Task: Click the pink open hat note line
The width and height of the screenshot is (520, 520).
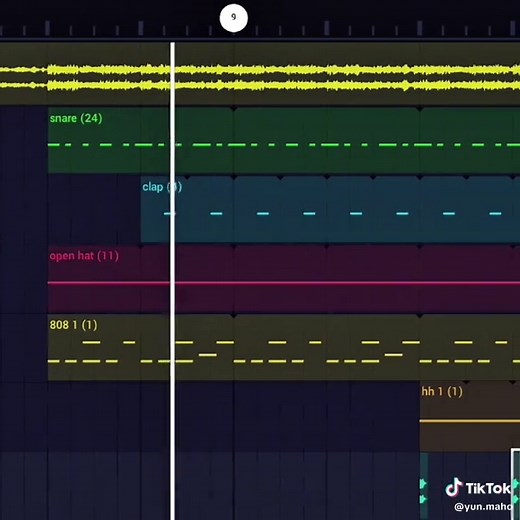Action: tap(284, 283)
